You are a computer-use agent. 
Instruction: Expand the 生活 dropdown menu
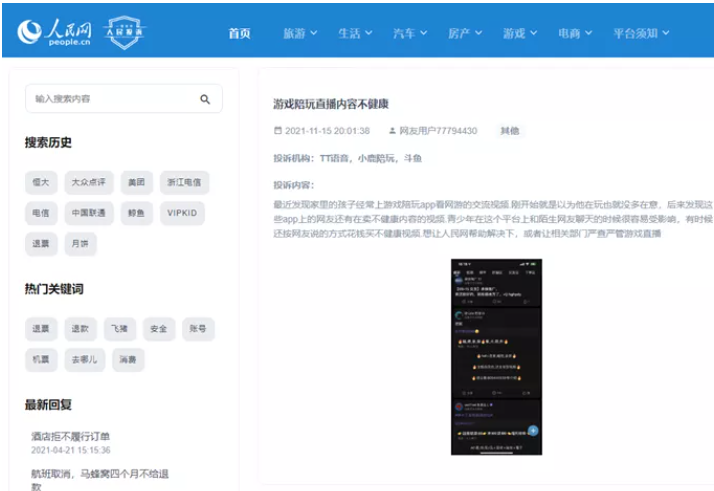355,33
